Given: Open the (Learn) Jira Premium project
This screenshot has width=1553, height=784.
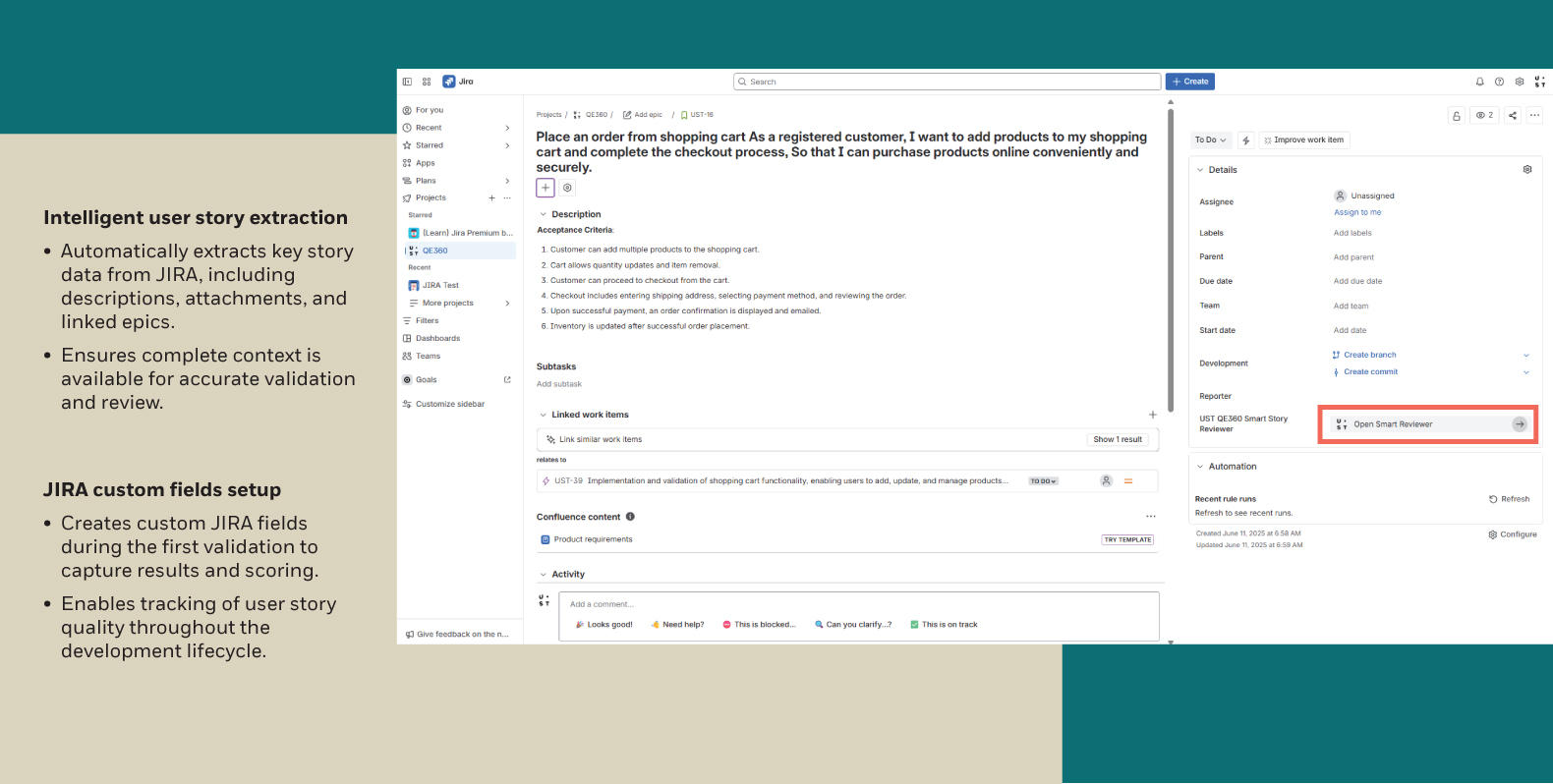Looking at the screenshot, I should point(460,233).
